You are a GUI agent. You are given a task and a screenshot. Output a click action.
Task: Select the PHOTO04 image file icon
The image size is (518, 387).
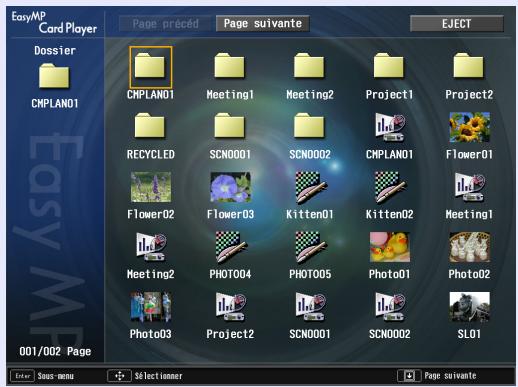pyautogui.click(x=231, y=247)
